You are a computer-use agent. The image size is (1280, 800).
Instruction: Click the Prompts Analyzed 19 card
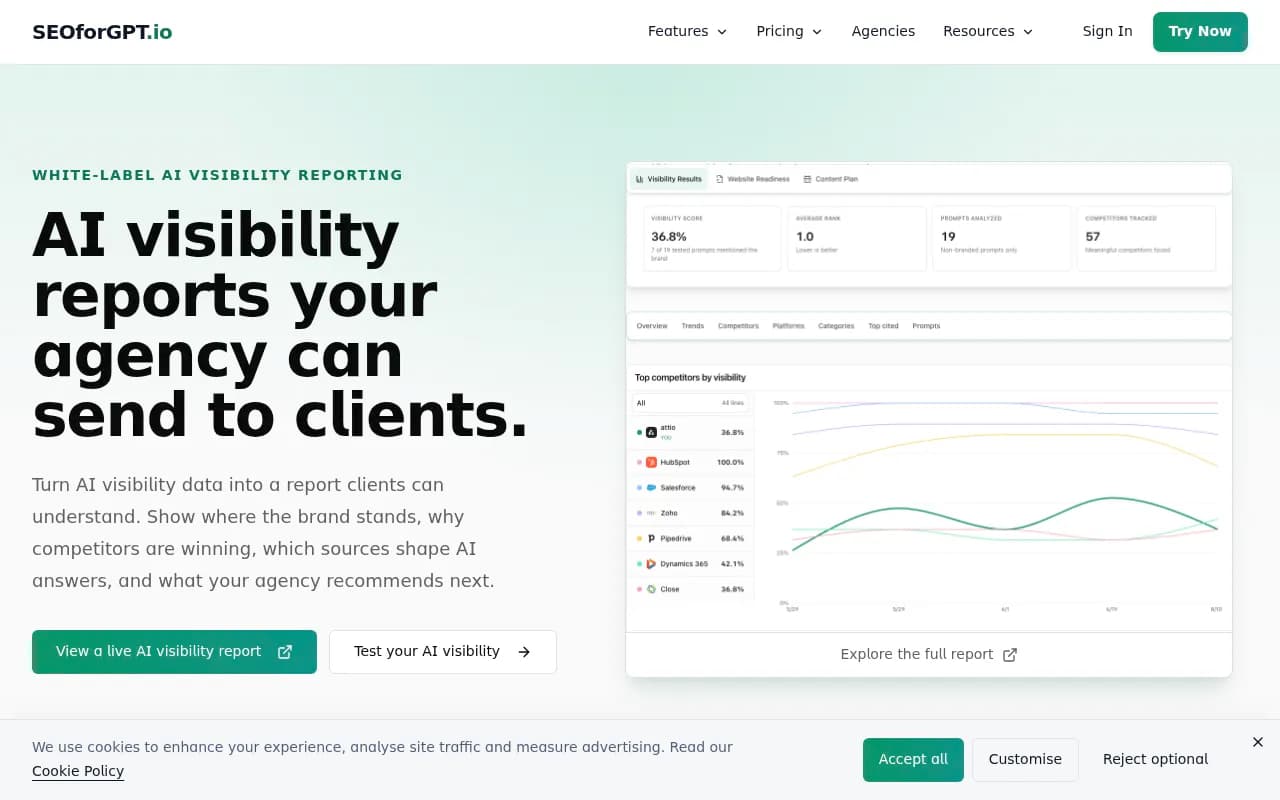click(x=1001, y=238)
